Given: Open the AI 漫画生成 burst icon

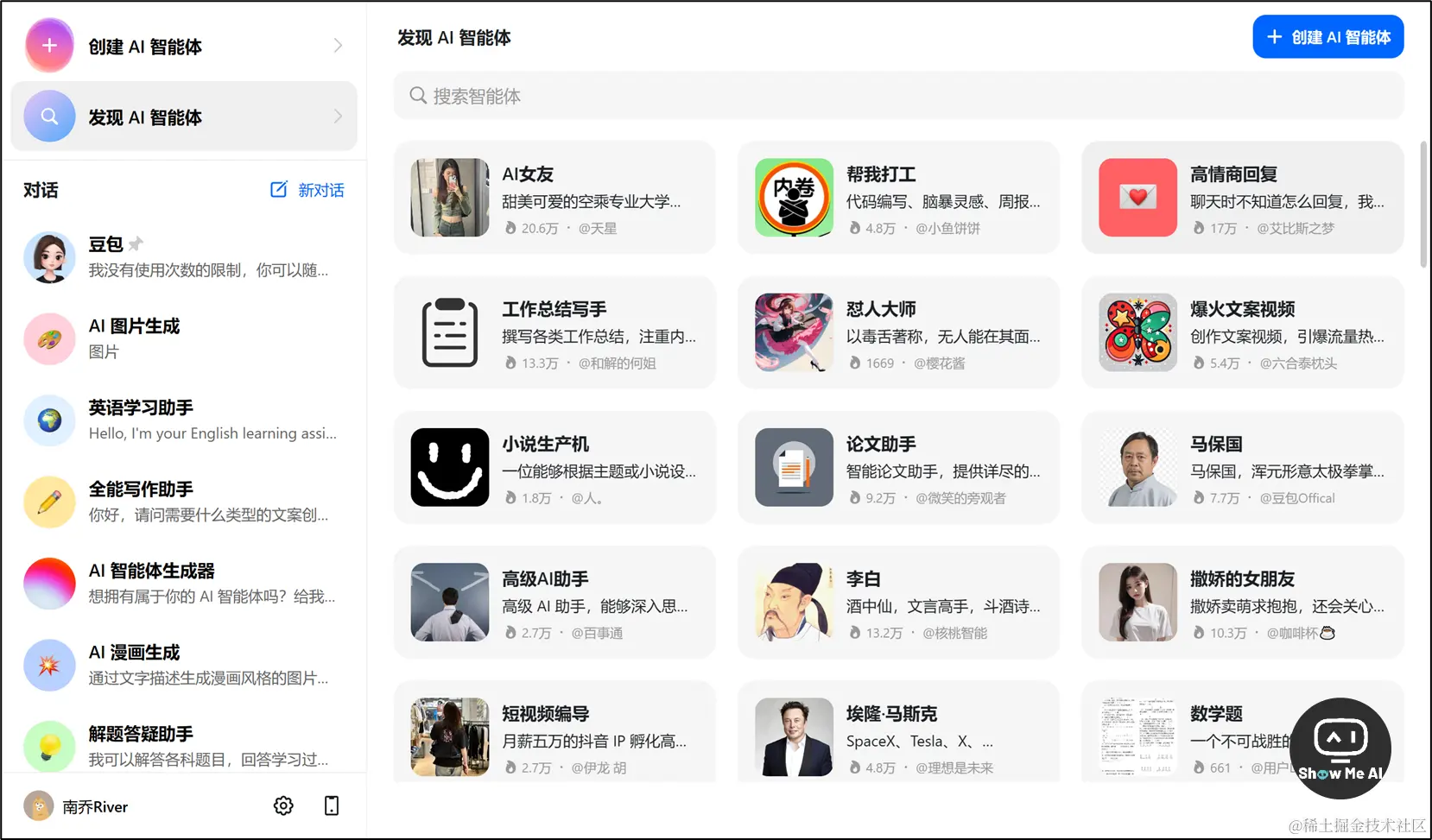Looking at the screenshot, I should (x=49, y=665).
